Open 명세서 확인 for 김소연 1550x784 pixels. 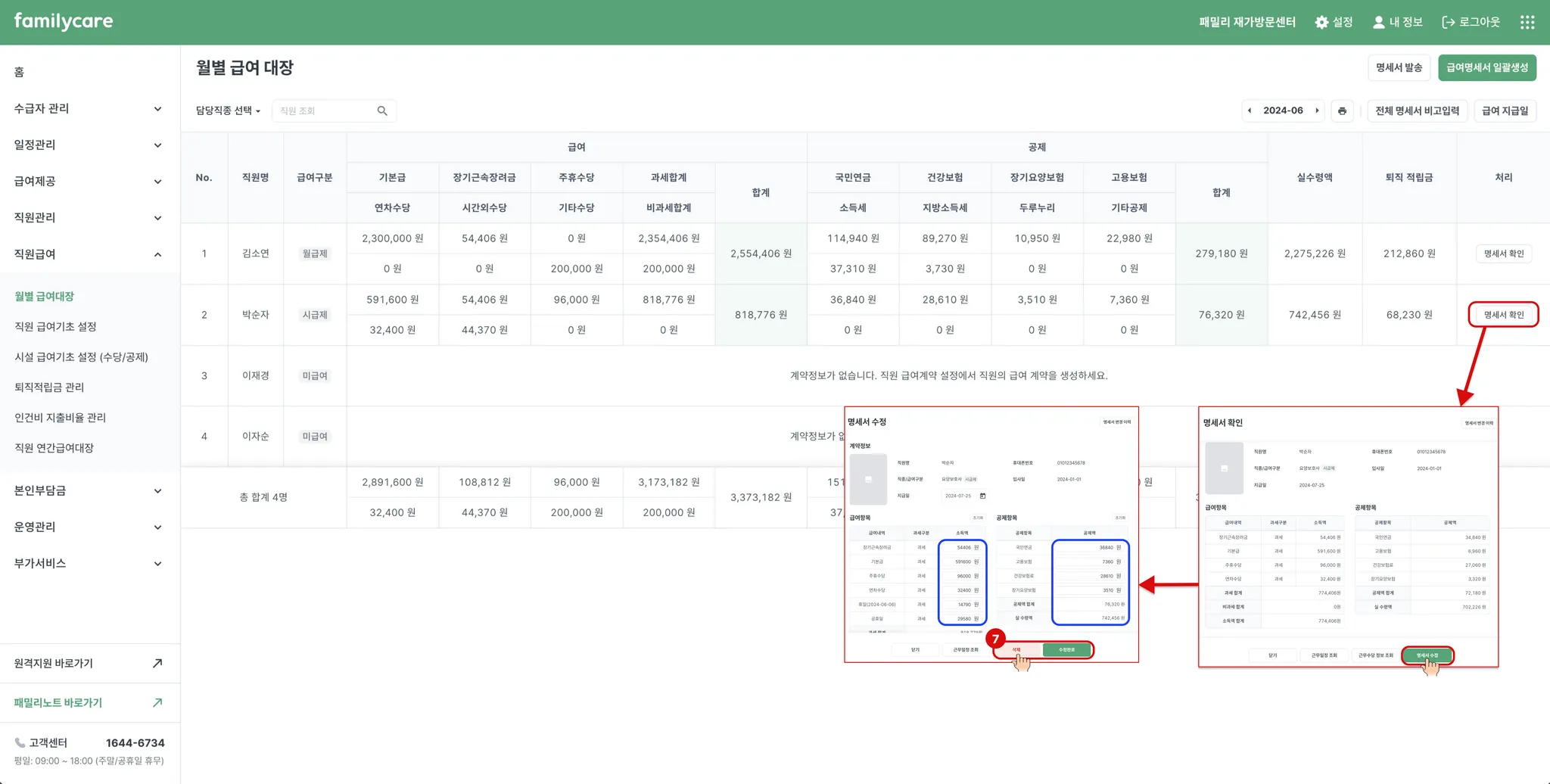click(1504, 254)
